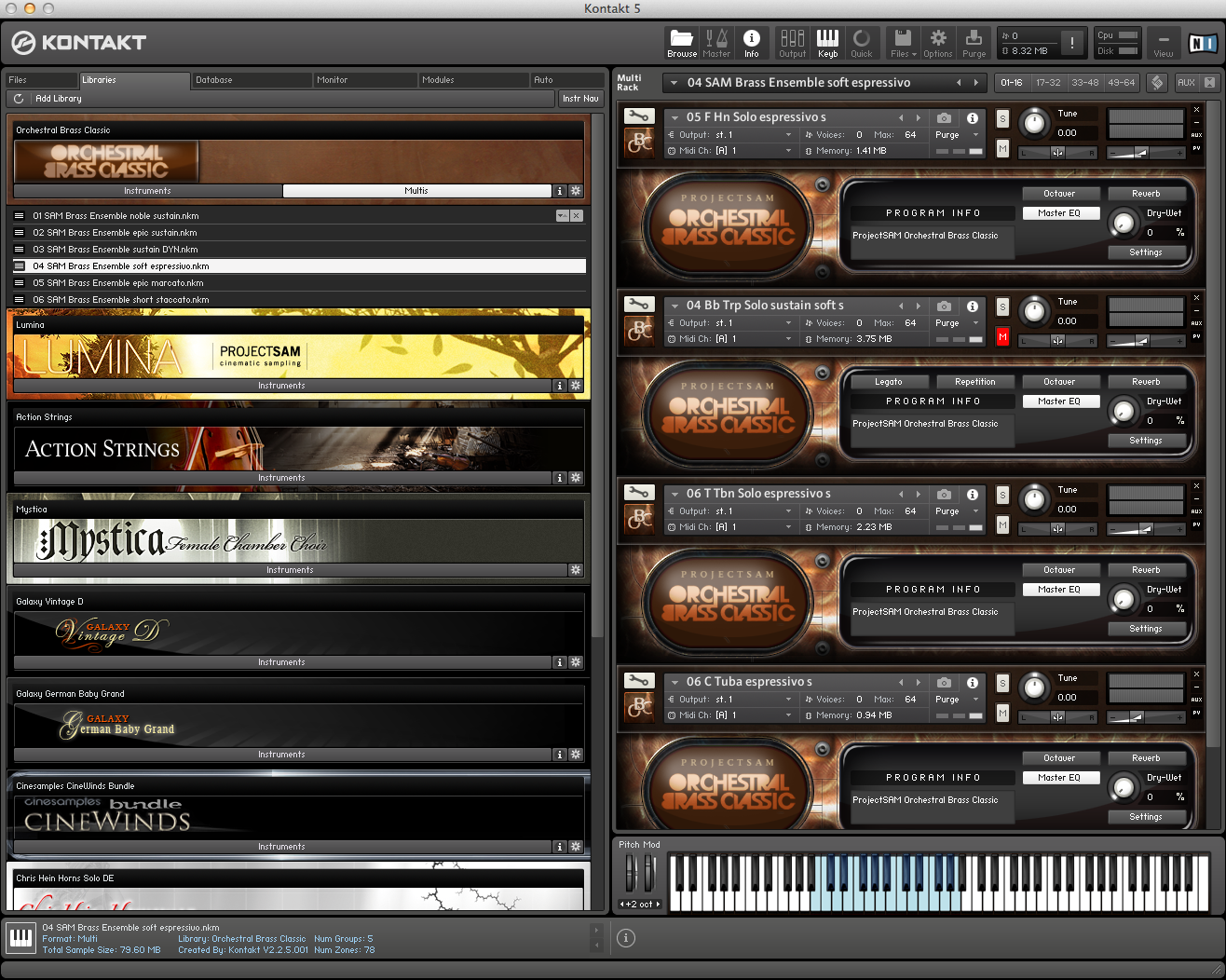Click the info icon in status bar

point(626,938)
